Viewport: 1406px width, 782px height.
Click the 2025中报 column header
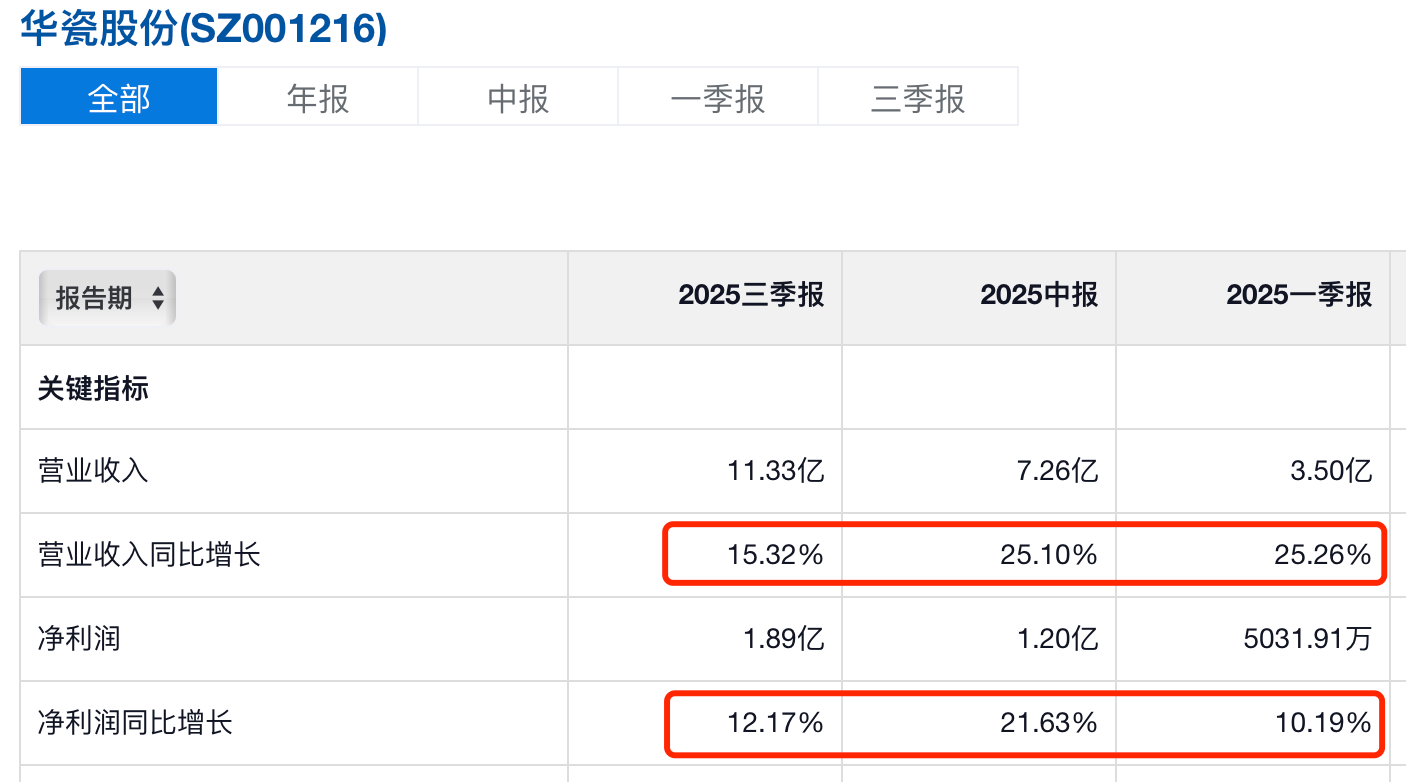(1038, 295)
